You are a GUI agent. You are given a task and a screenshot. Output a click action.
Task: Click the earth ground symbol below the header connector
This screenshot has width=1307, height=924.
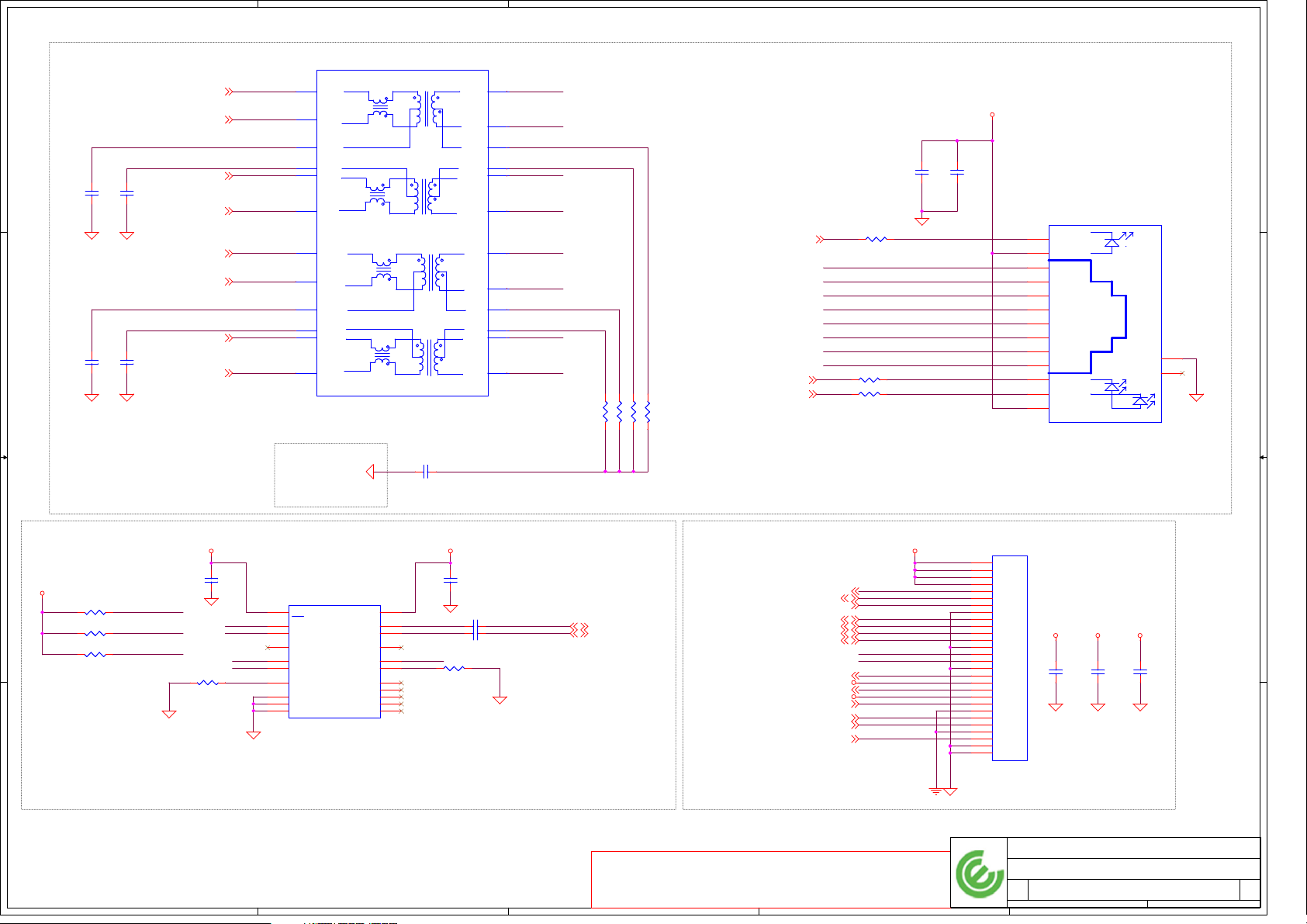(x=936, y=791)
